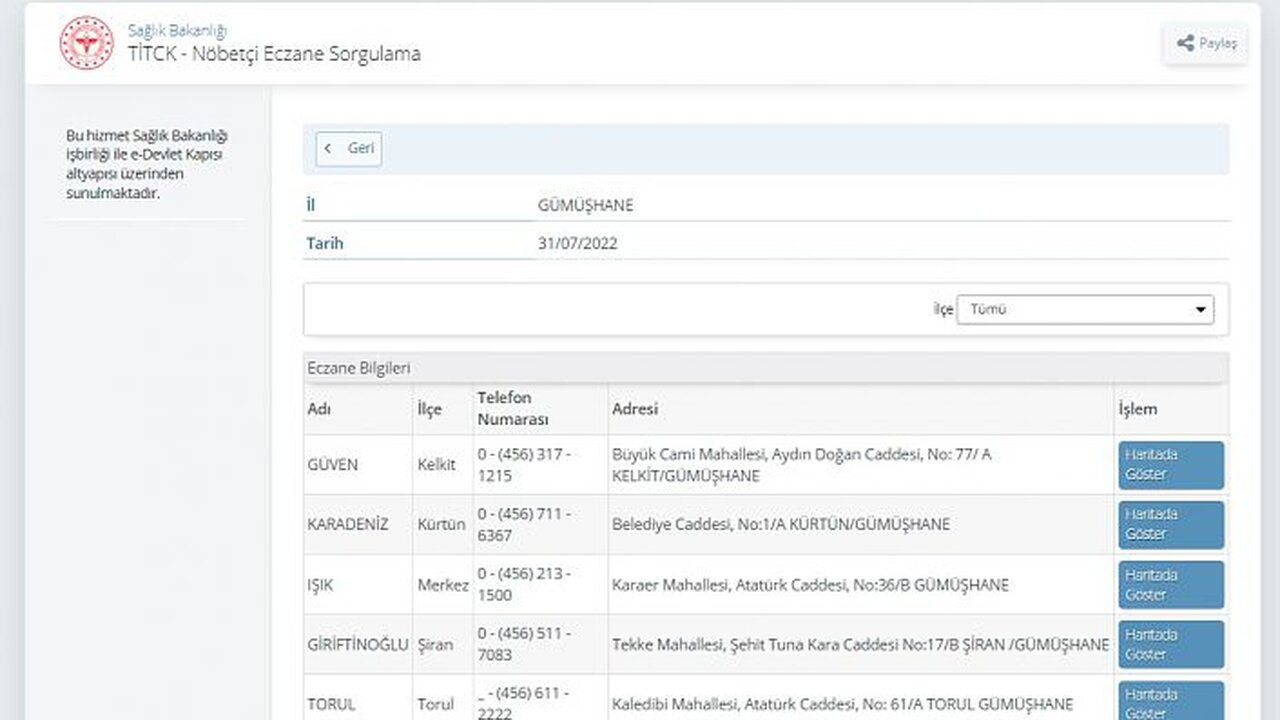Click the GÜMÜŞHANE province value
The height and width of the screenshot is (720, 1280).
click(x=585, y=205)
